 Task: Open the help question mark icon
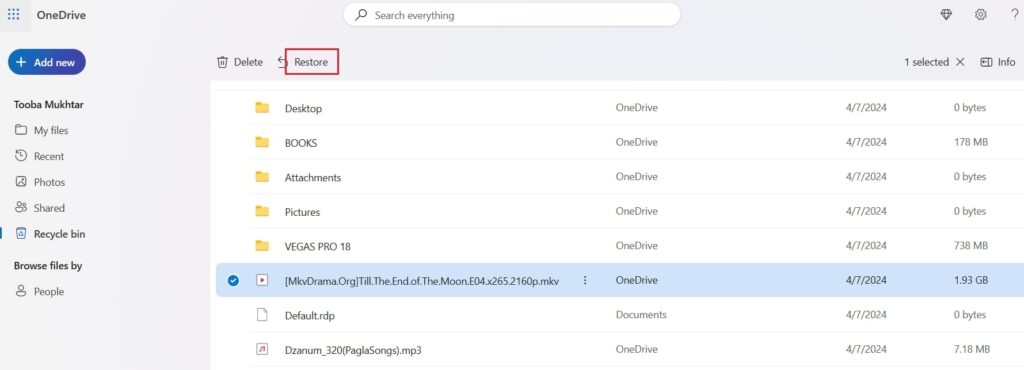point(1014,15)
